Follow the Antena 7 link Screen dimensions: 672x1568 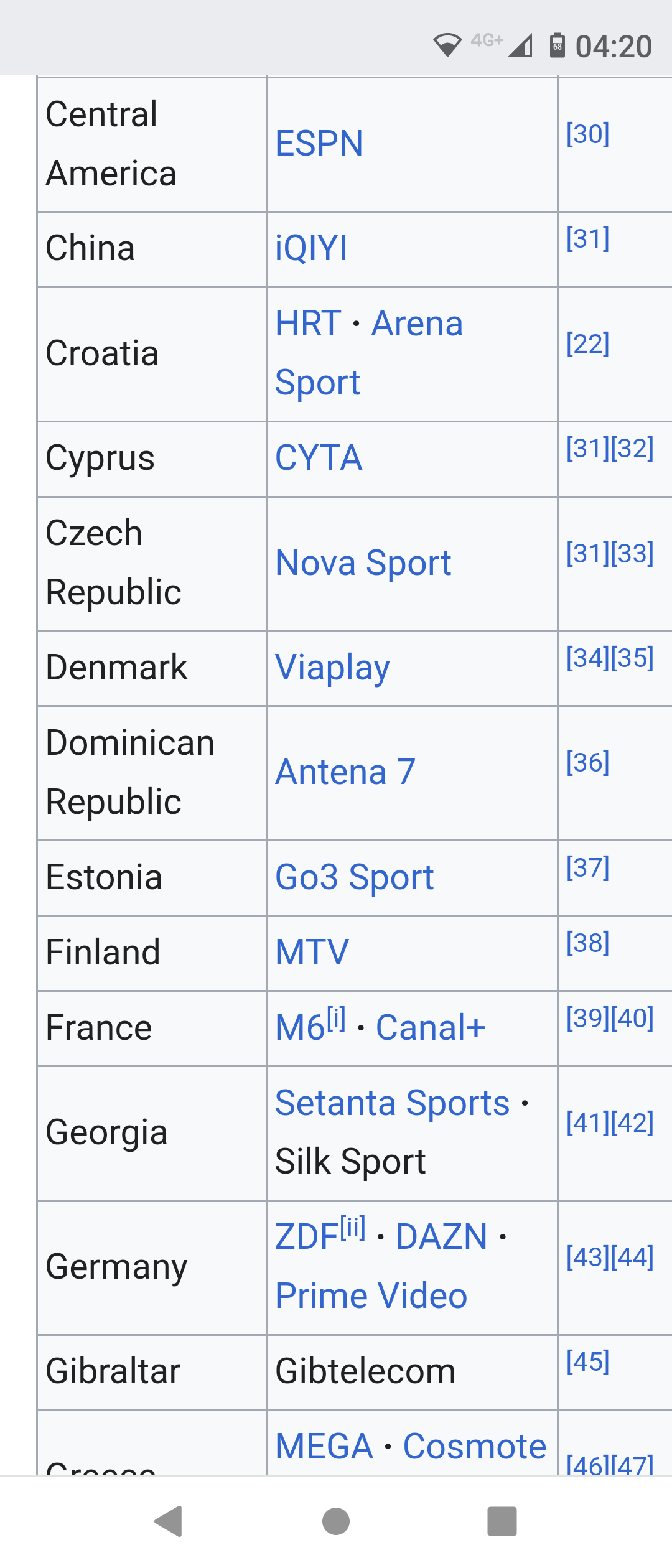coord(345,772)
